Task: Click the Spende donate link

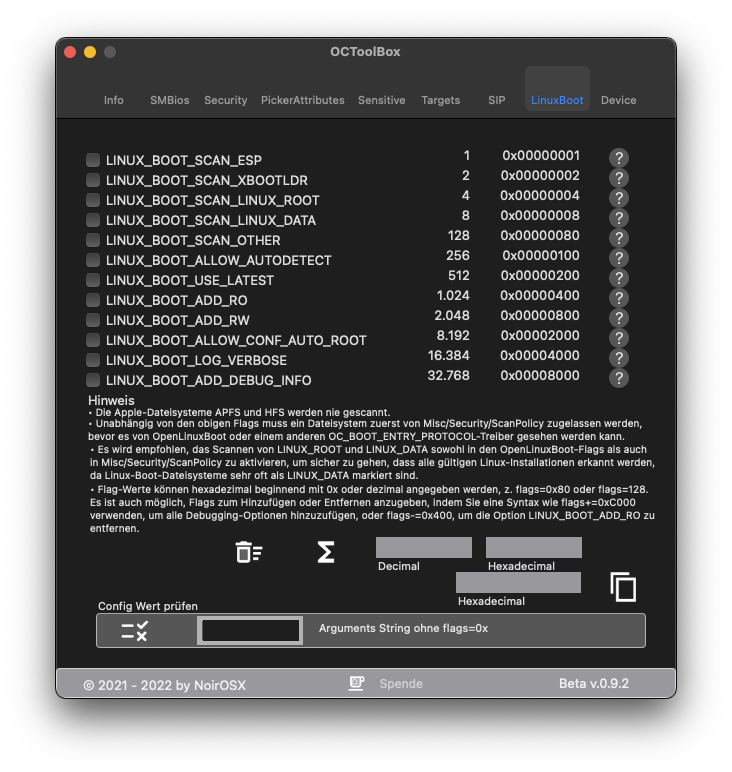Action: [x=401, y=684]
